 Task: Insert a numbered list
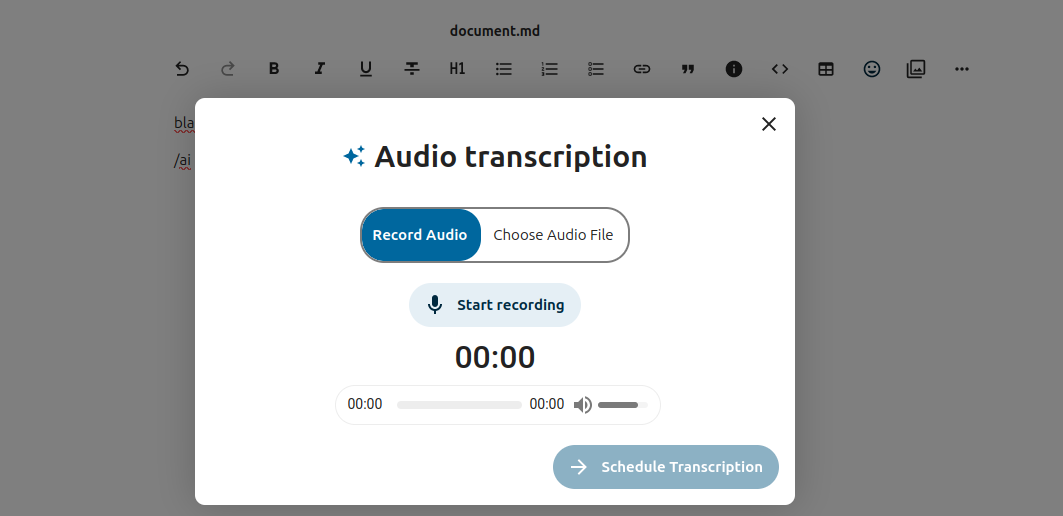(550, 69)
